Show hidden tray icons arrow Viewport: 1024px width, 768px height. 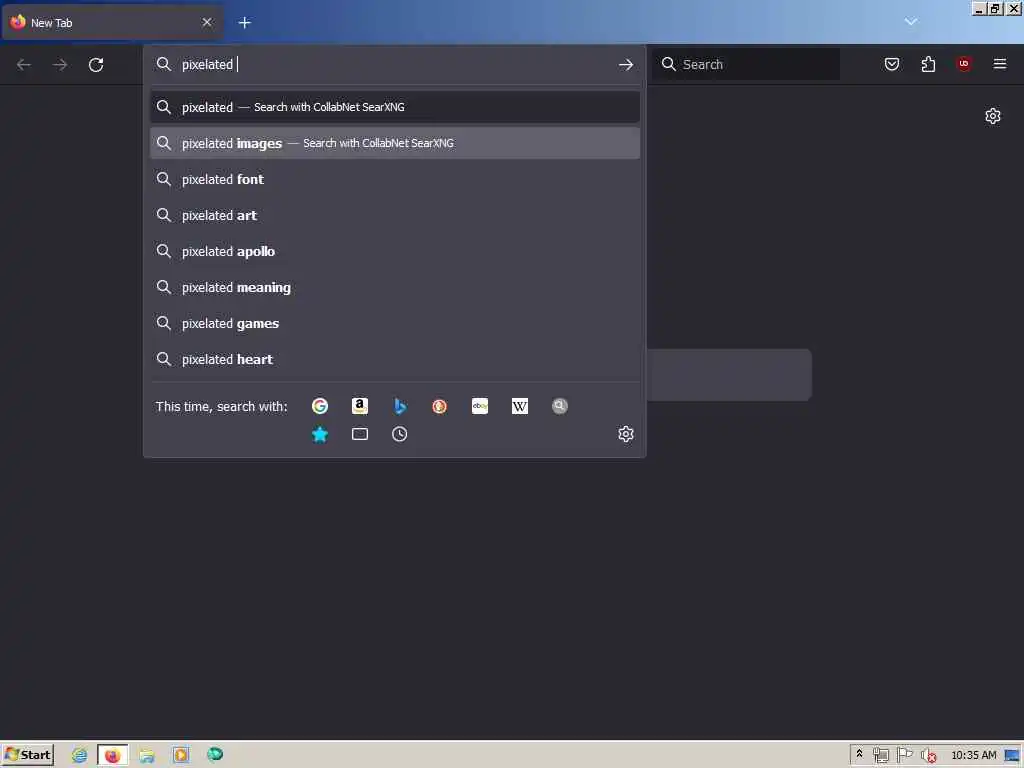click(859, 754)
